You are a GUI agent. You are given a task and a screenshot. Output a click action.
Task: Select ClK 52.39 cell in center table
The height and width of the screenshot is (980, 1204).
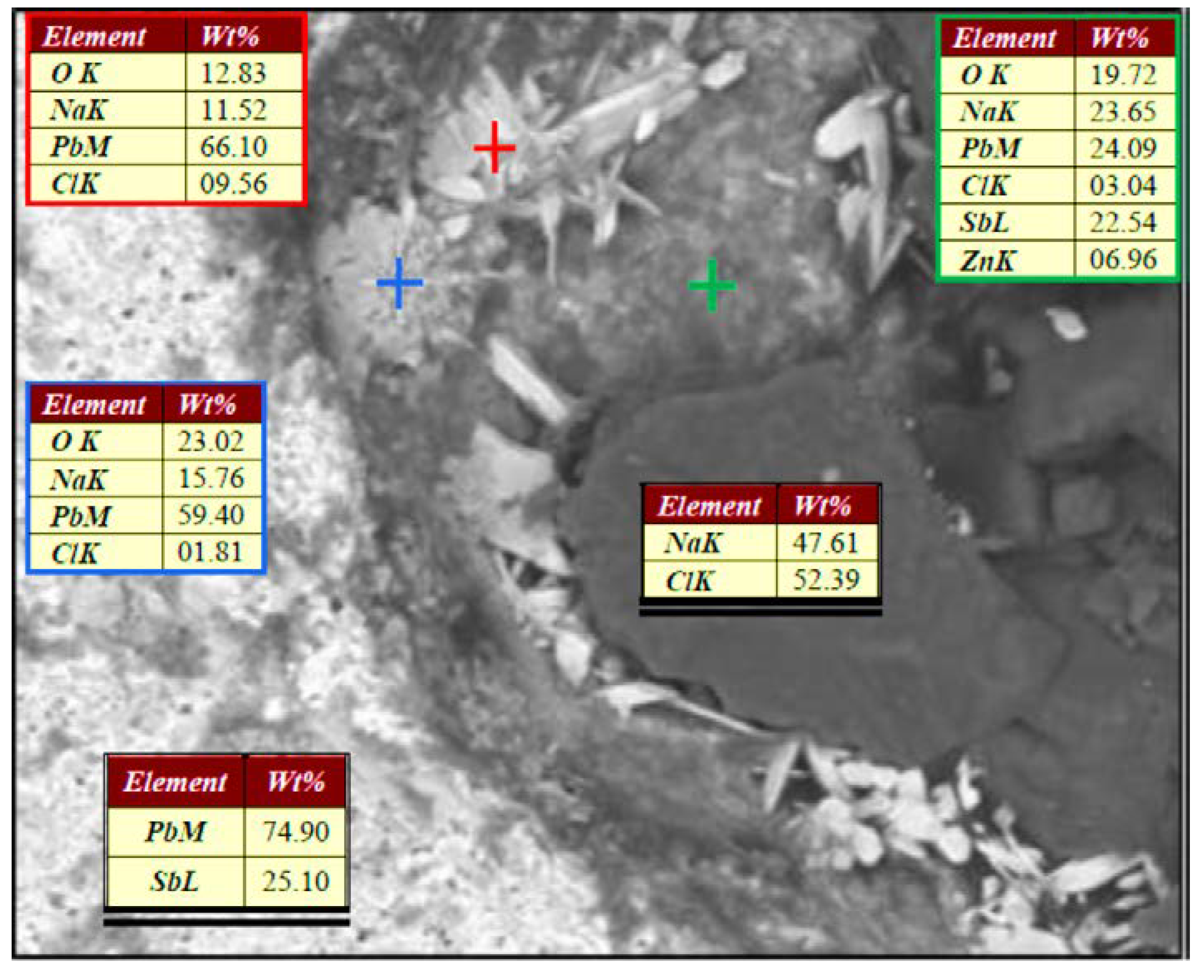(x=825, y=580)
